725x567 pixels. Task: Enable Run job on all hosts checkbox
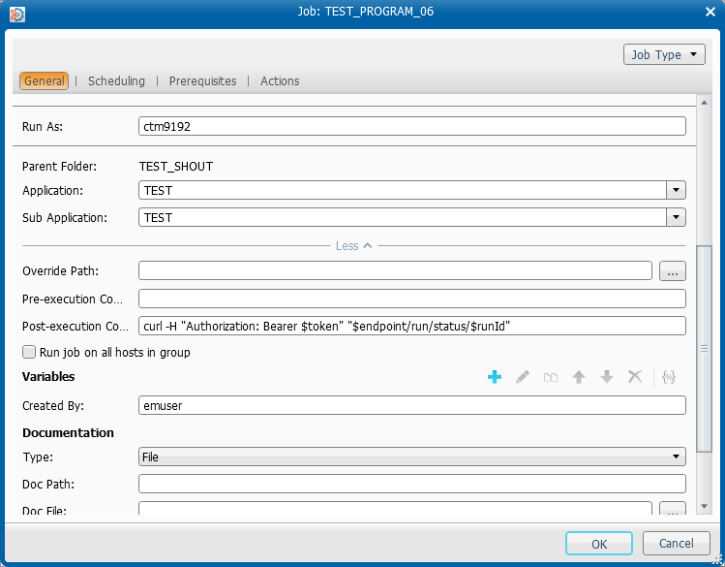coord(29,352)
